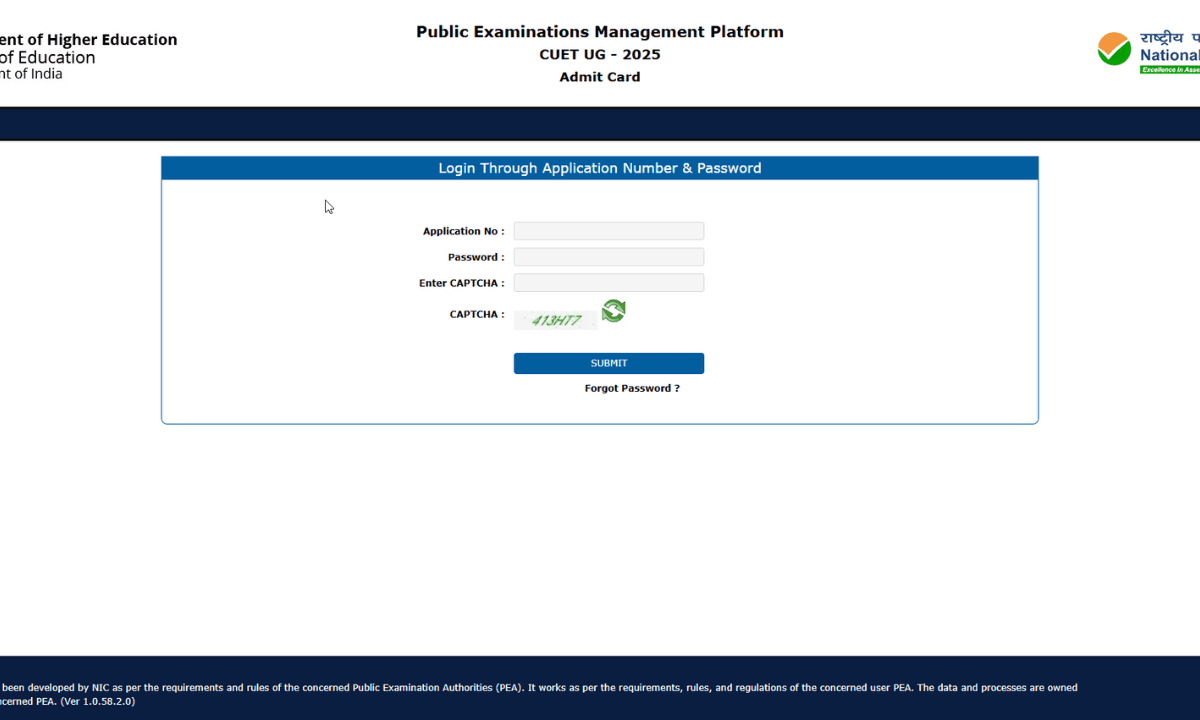
Task: Focus the Application No input field
Action: (609, 231)
